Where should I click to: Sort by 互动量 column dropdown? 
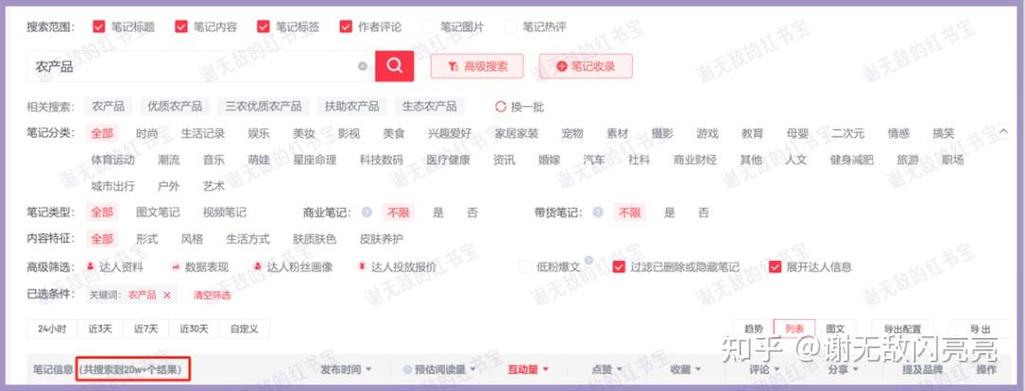[x=528, y=369]
